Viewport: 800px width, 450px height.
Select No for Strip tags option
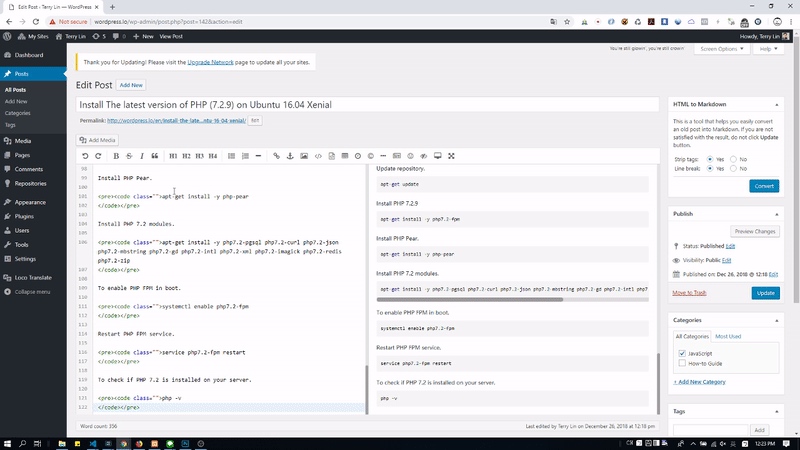point(734,159)
